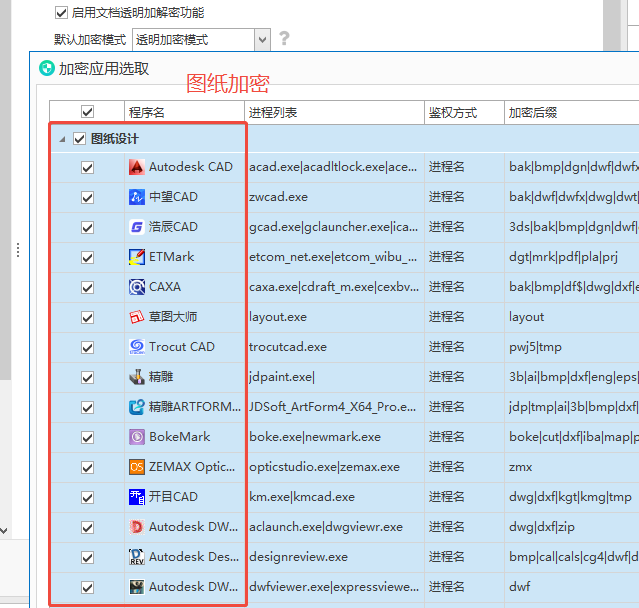Uncheck the ETMark row checkbox
Image resolution: width=639 pixels, height=608 pixels.
click(x=87, y=258)
